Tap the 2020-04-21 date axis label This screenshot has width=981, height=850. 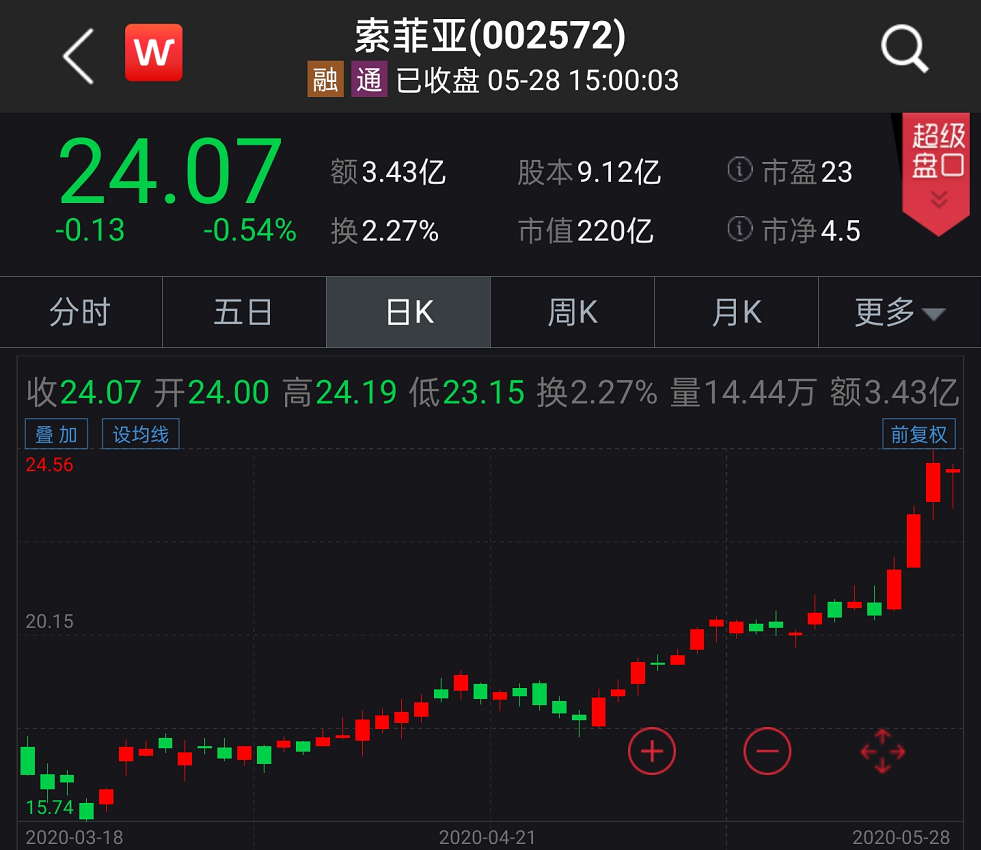[487, 837]
